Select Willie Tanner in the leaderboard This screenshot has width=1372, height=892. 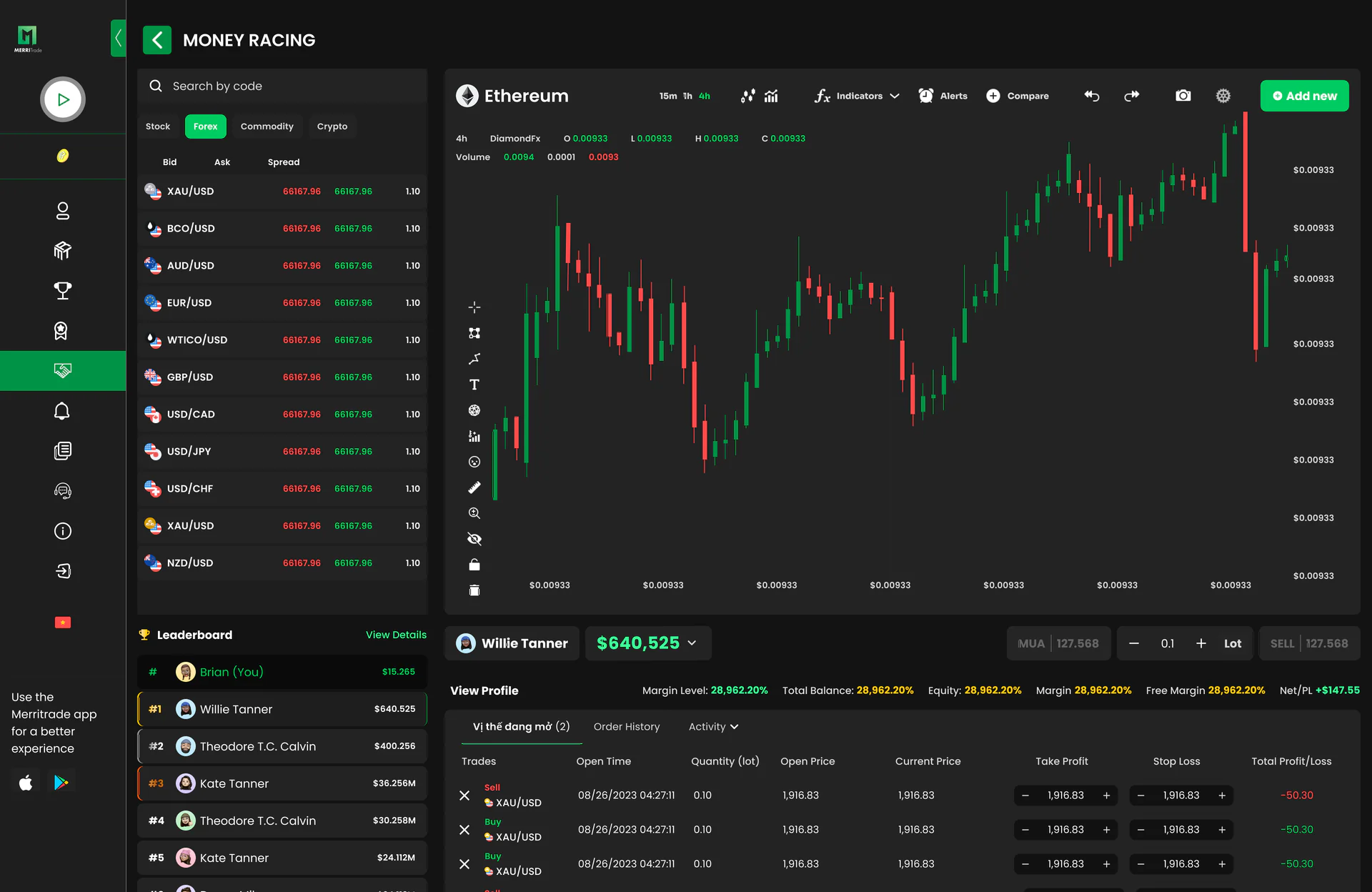[282, 709]
